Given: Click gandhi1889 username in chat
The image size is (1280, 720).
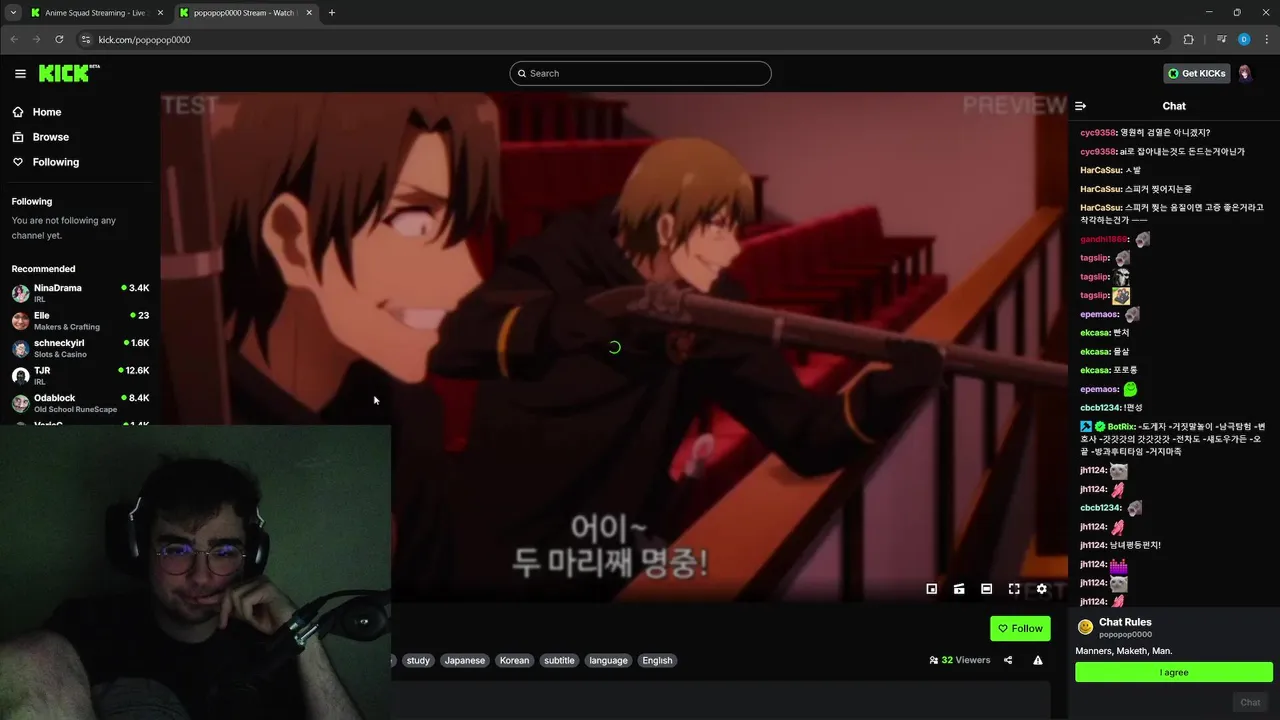Looking at the screenshot, I should [1104, 239].
